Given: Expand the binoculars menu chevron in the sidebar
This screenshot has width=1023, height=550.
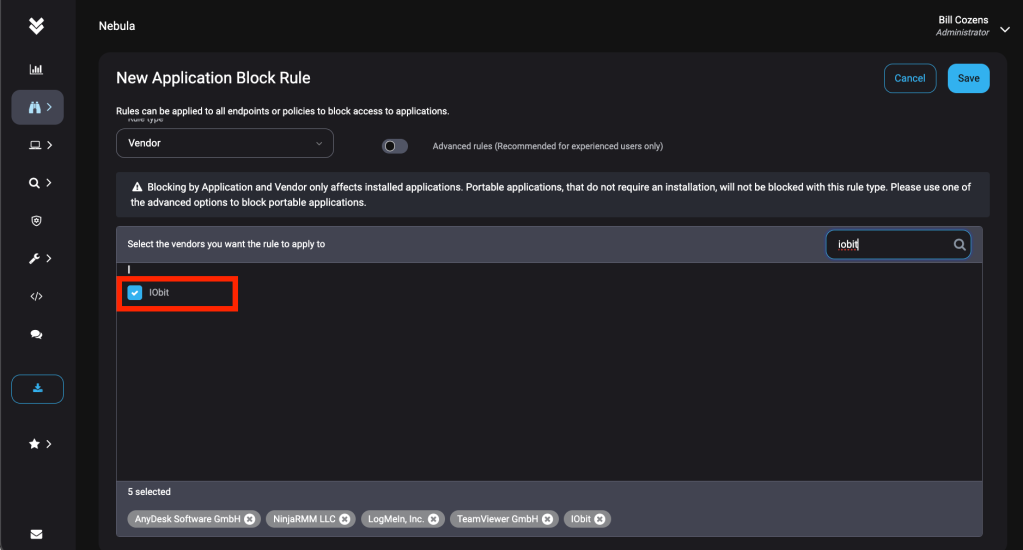Looking at the screenshot, I should (49, 107).
